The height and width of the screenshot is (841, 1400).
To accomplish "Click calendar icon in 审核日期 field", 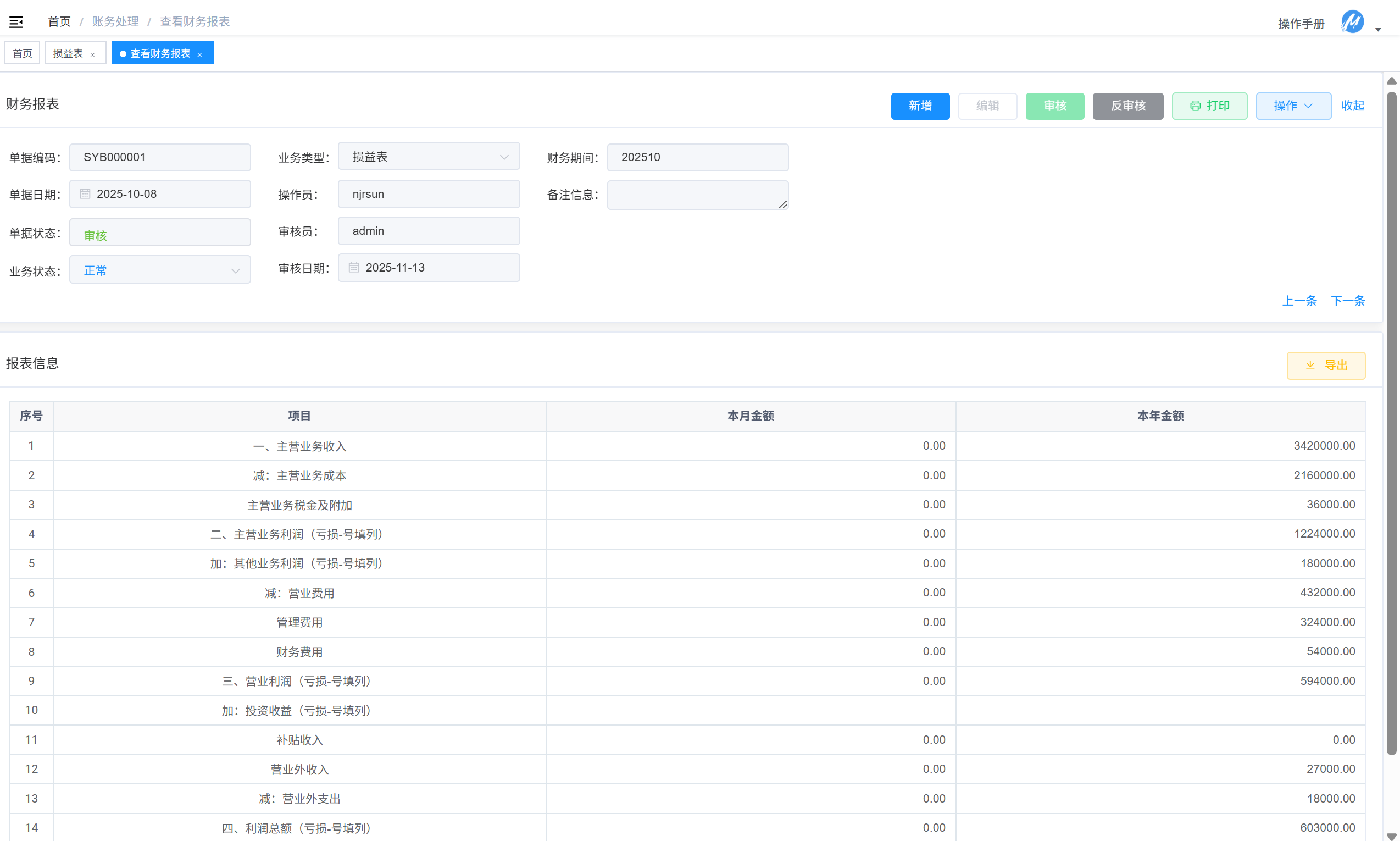I will point(354,268).
